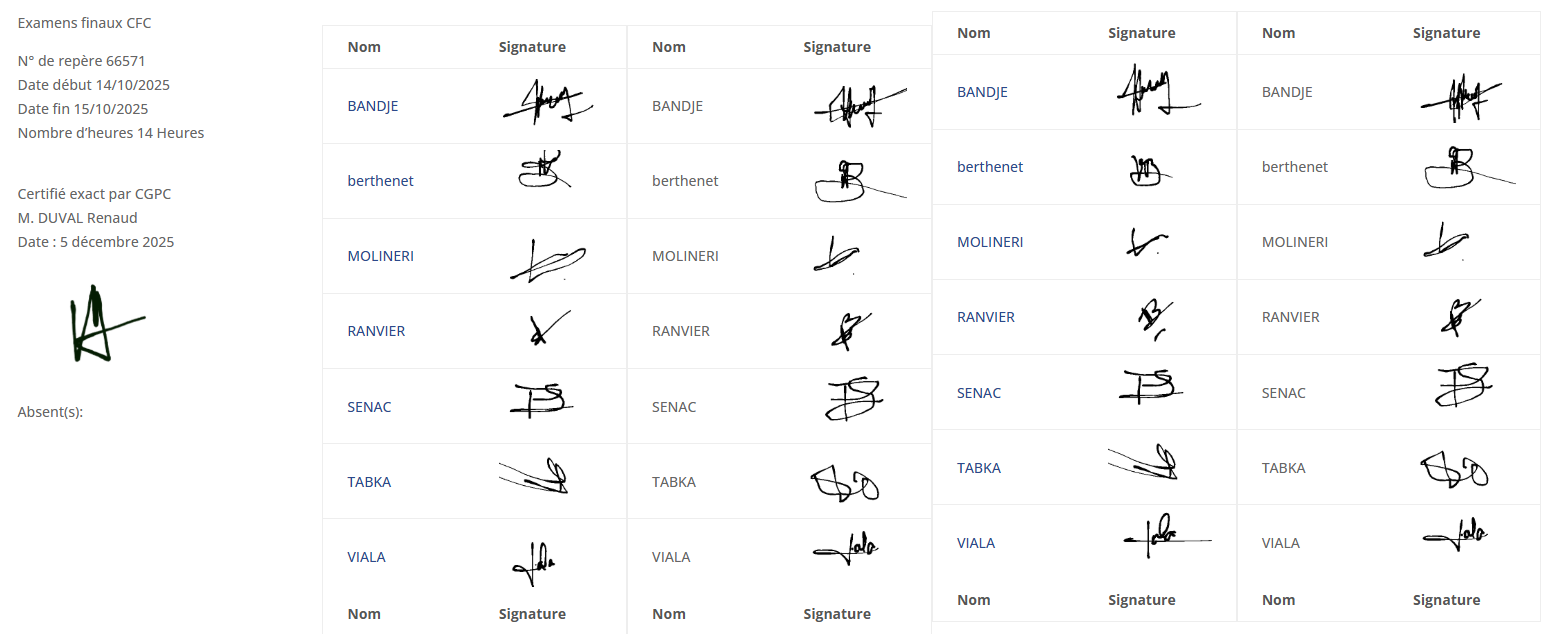The width and height of the screenshot is (1549, 634).
Task: Select the "M. DUVAL Renaud" certifier name
Action: pos(78,218)
